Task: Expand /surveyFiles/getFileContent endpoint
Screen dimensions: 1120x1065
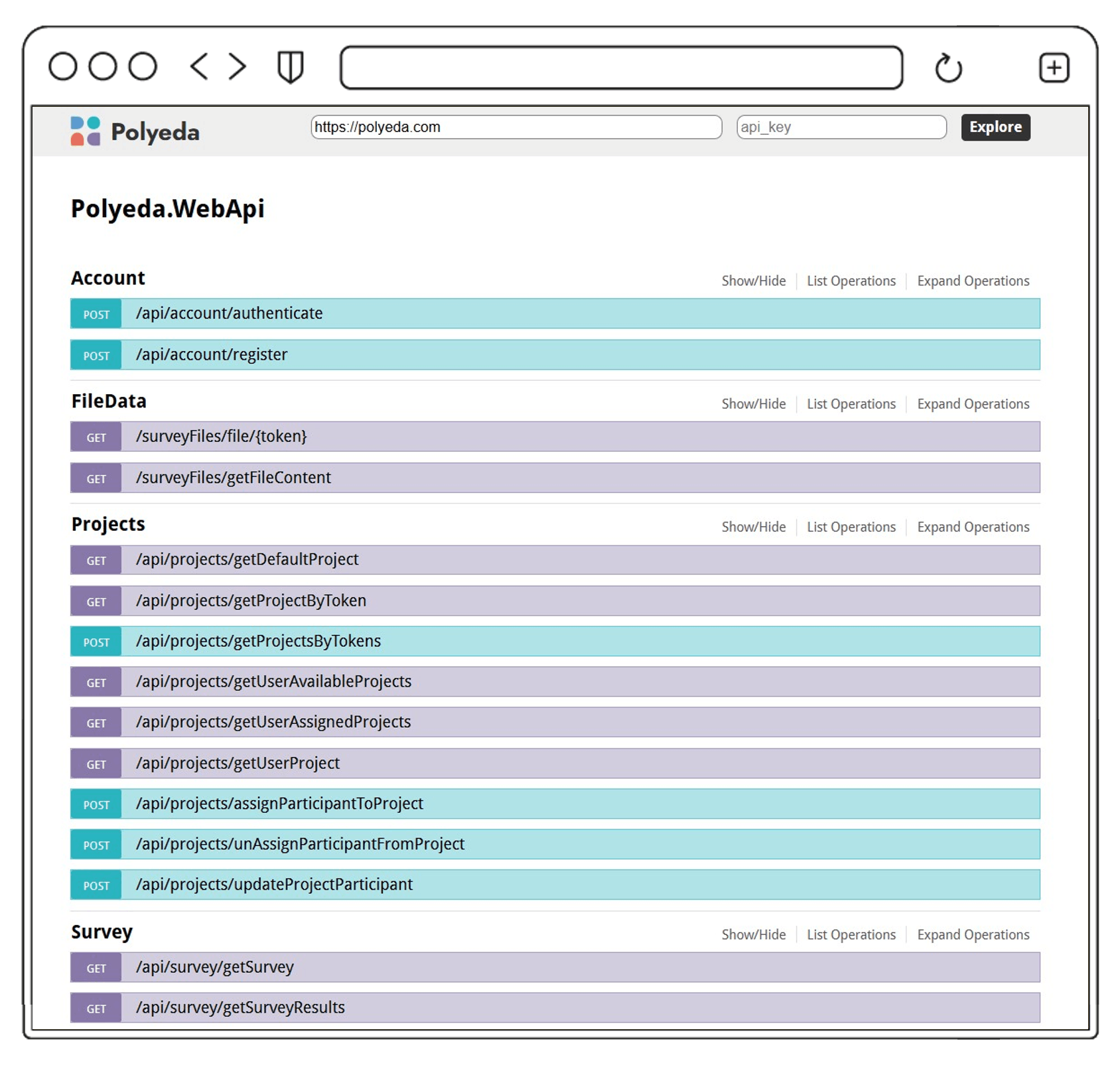Action: [x=555, y=478]
